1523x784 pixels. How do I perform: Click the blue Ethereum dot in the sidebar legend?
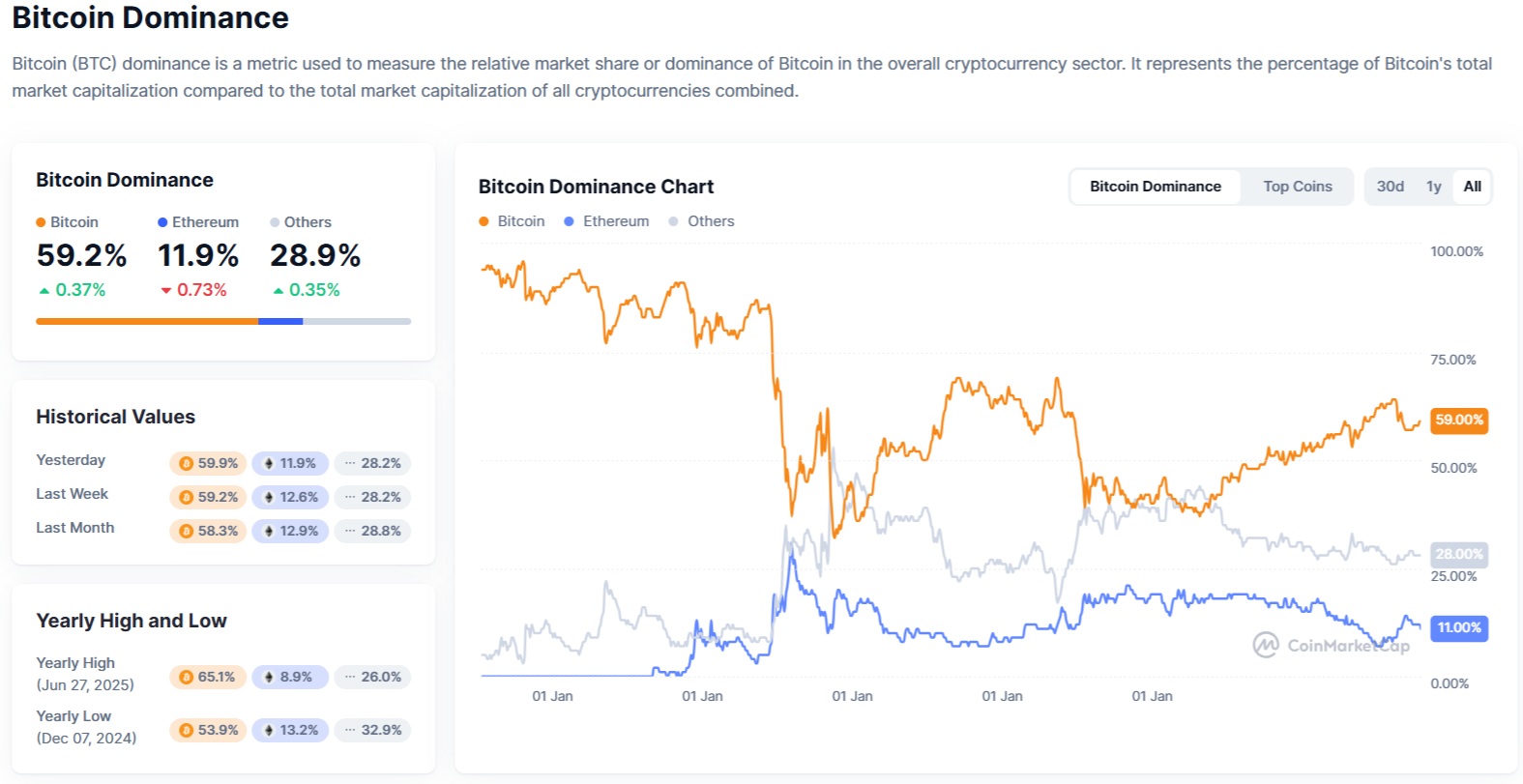(161, 221)
